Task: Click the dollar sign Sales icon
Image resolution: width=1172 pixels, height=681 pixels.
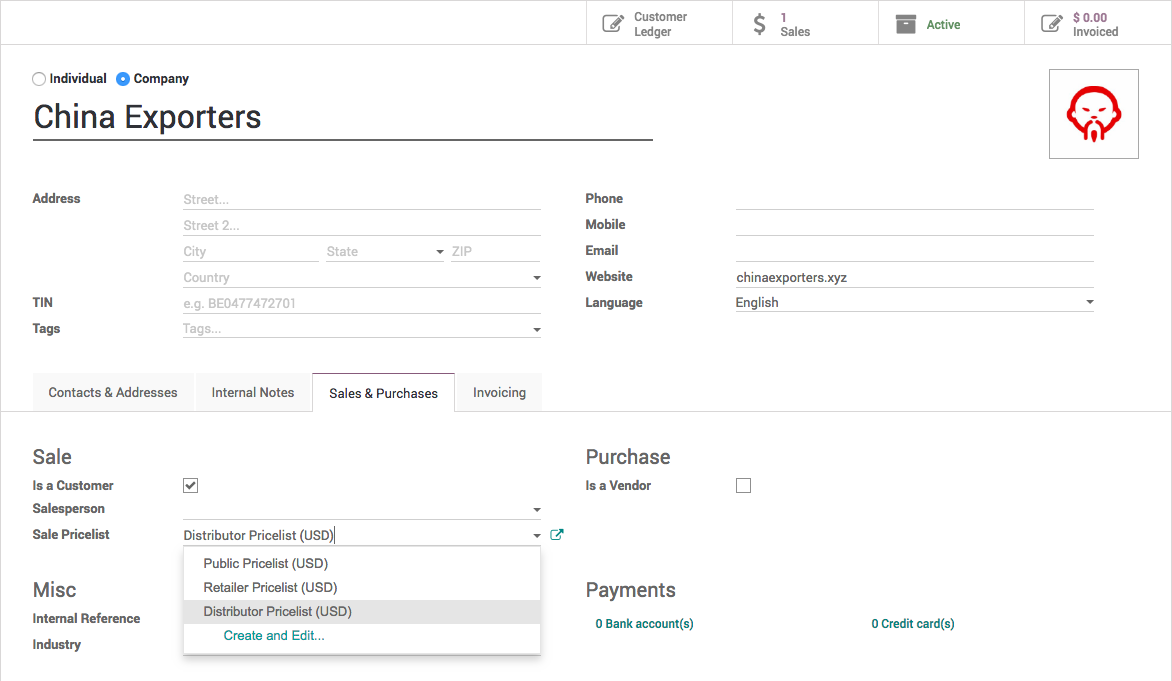Action: 760,24
